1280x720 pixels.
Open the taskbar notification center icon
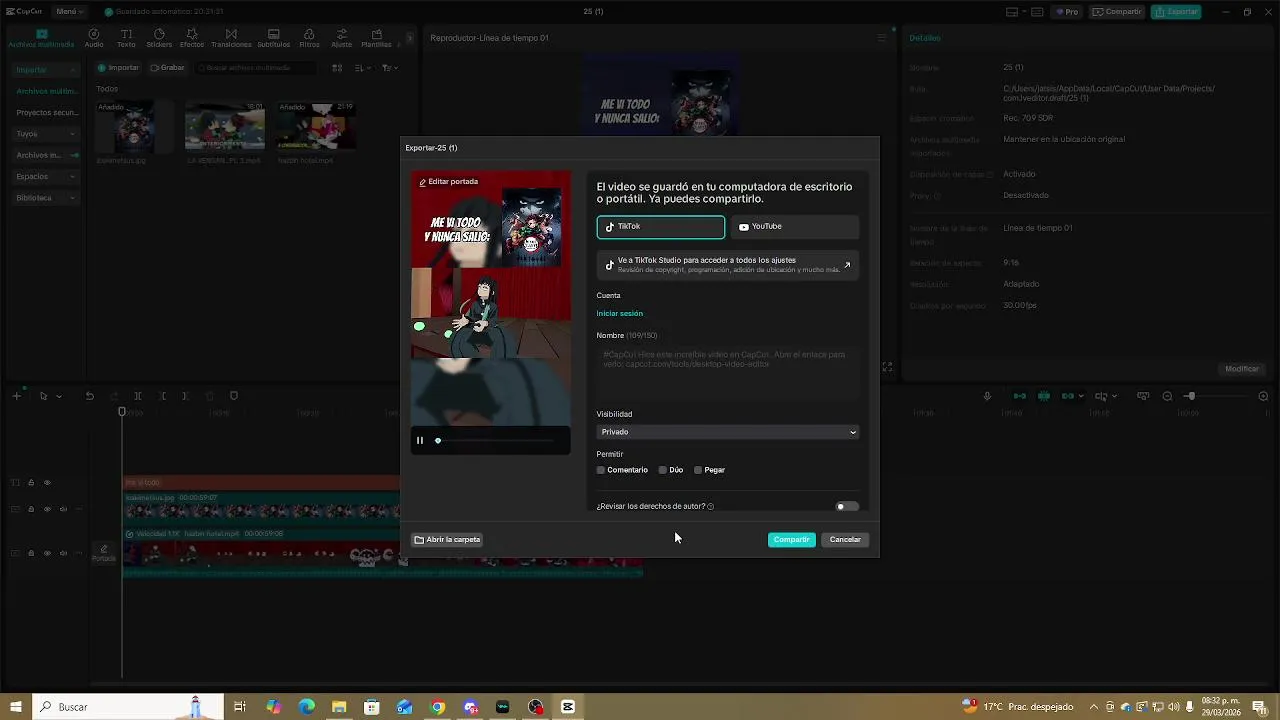pos(1258,707)
